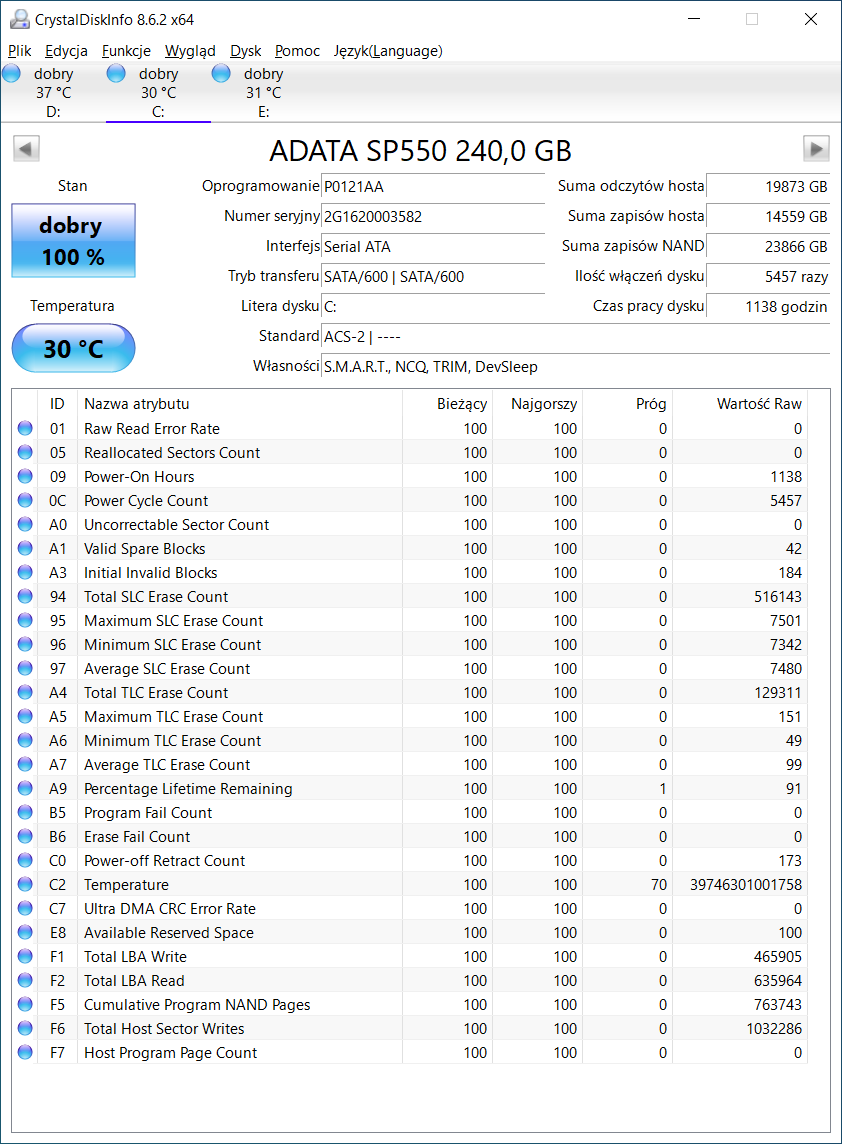Click status icon for Reallocated Sectors Count

pos(25,452)
